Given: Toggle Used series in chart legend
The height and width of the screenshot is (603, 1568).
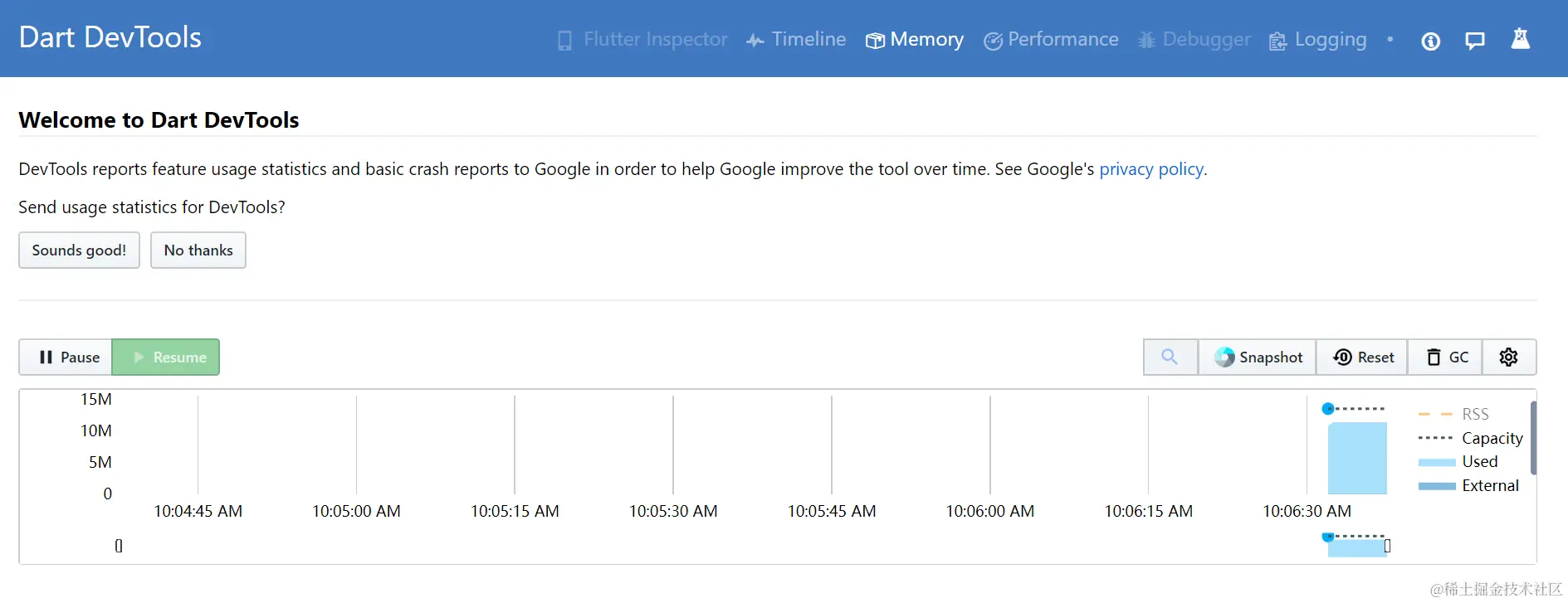Looking at the screenshot, I should tap(1458, 462).
